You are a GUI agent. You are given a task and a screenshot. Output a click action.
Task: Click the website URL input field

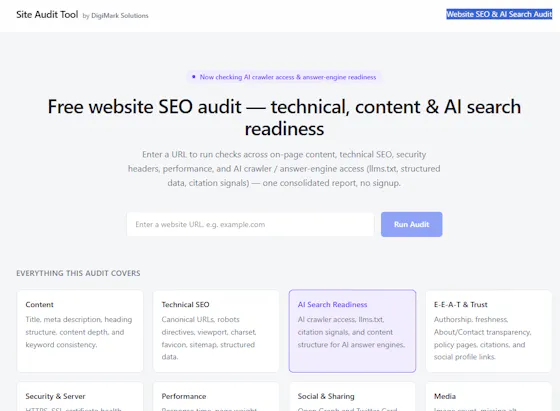[250, 224]
